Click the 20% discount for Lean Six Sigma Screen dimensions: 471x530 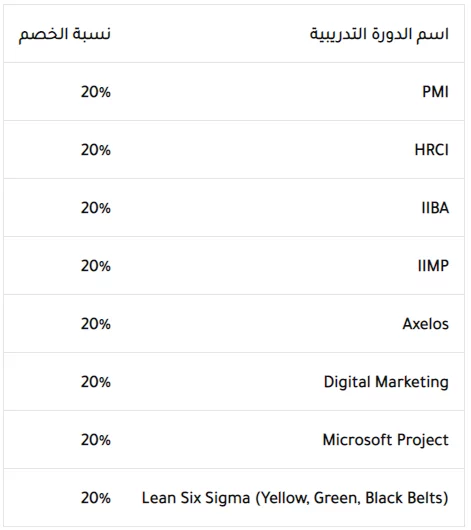(96, 498)
